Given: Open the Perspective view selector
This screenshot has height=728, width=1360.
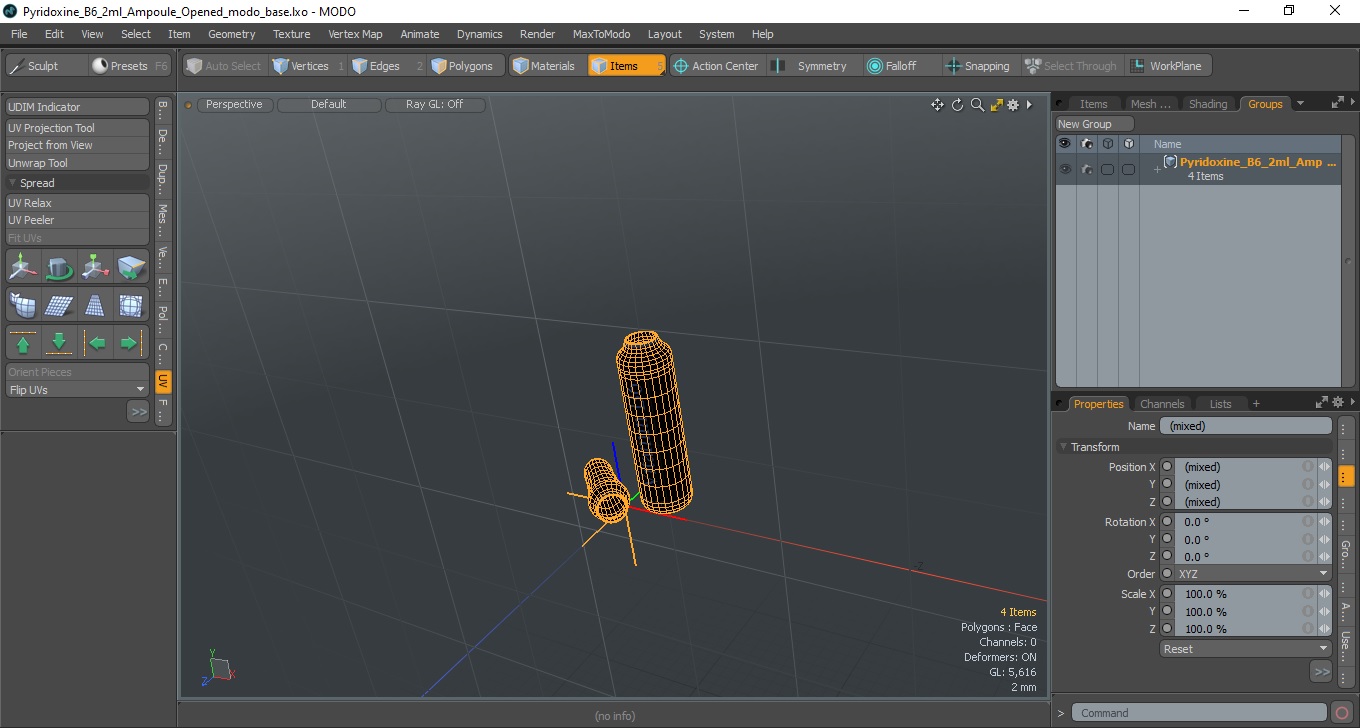Looking at the screenshot, I should tap(235, 104).
